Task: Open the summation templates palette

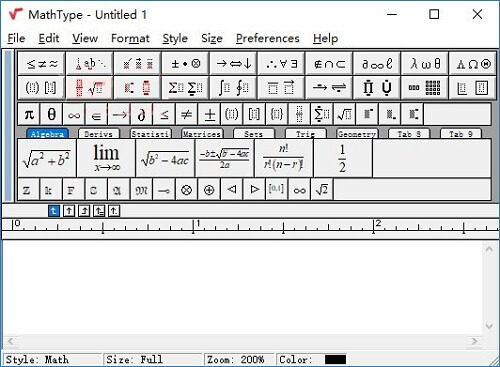Action: 185,88
